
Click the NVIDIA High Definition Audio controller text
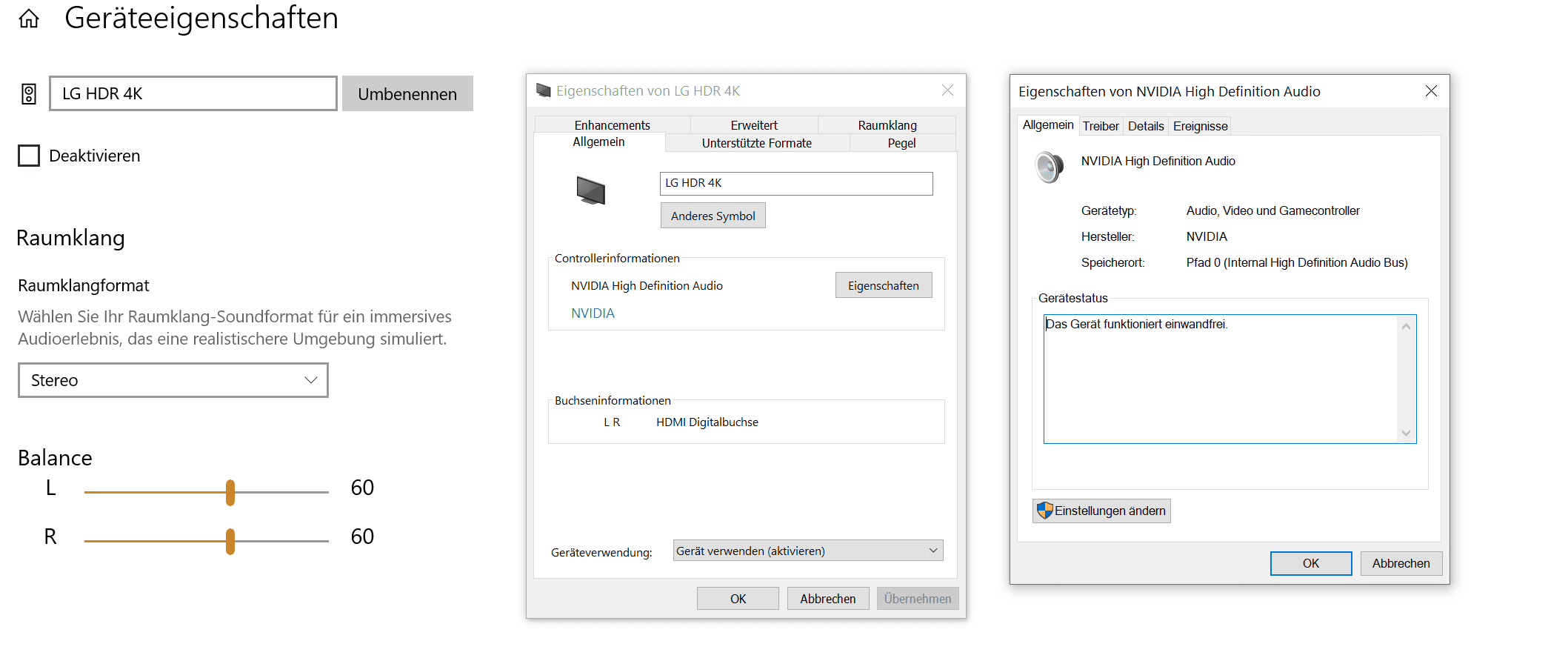coord(647,285)
